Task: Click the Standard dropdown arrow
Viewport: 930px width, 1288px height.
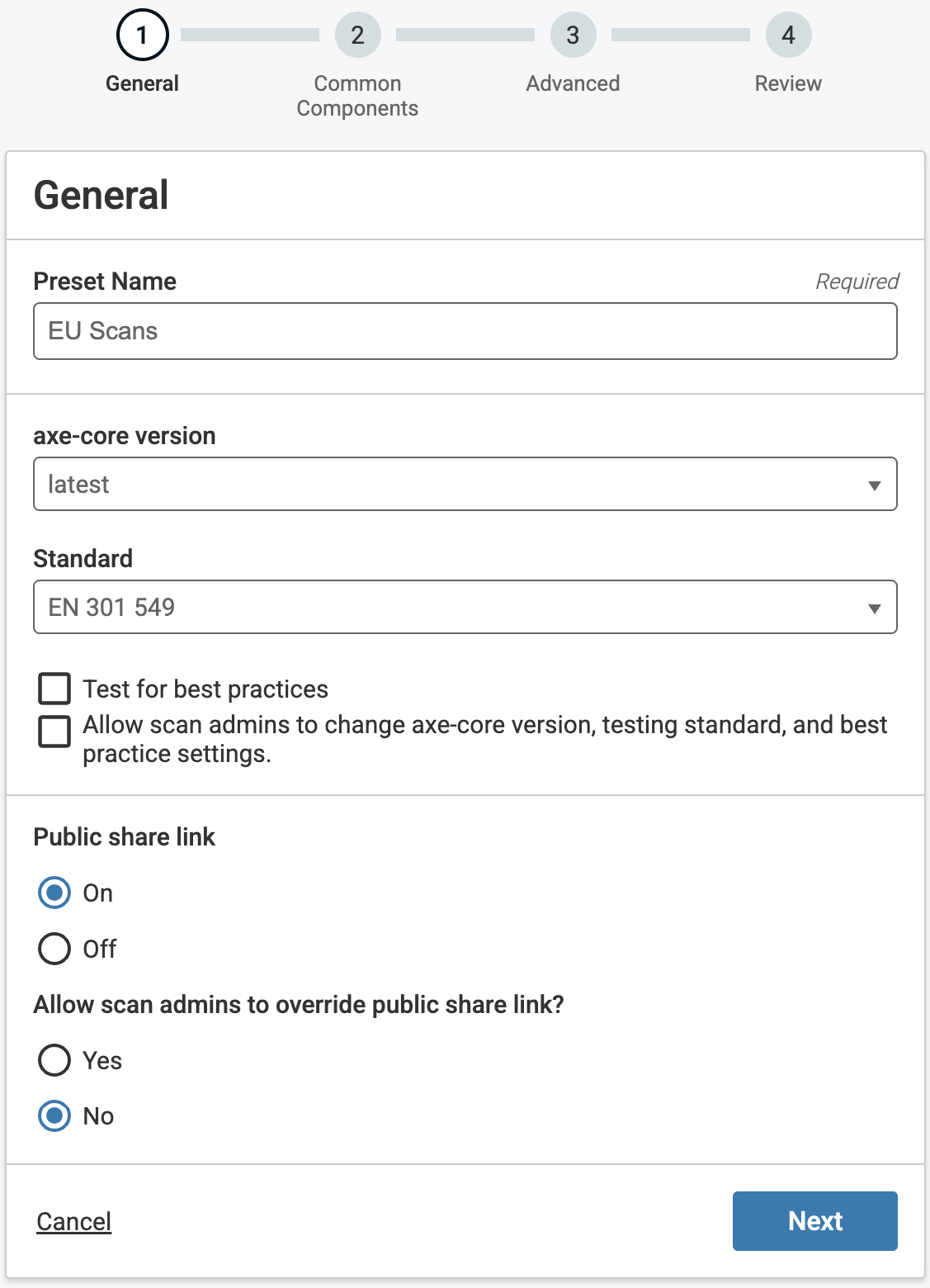Action: 875,608
